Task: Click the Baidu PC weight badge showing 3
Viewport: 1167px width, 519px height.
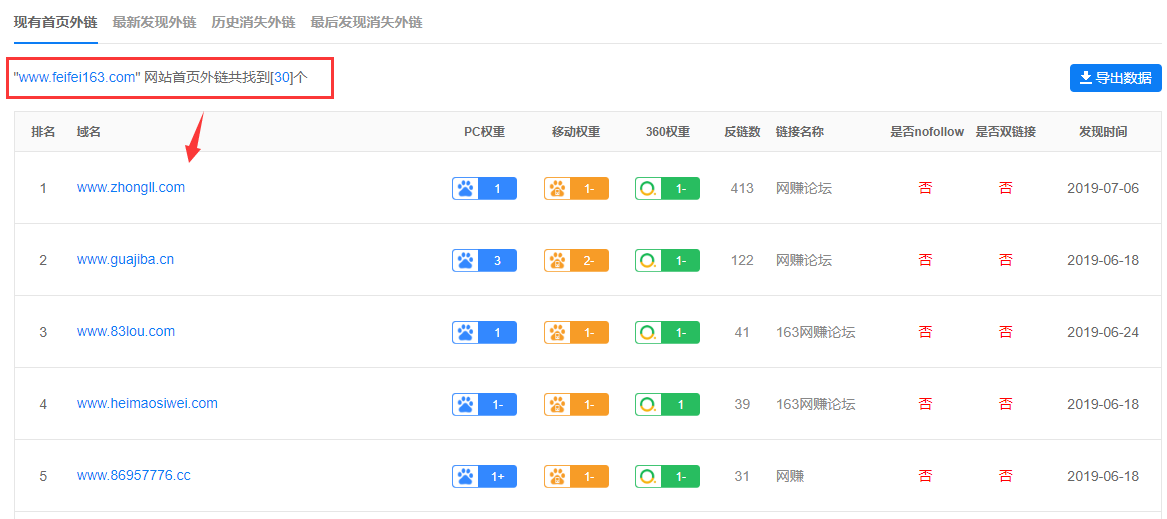Action: tap(485, 261)
